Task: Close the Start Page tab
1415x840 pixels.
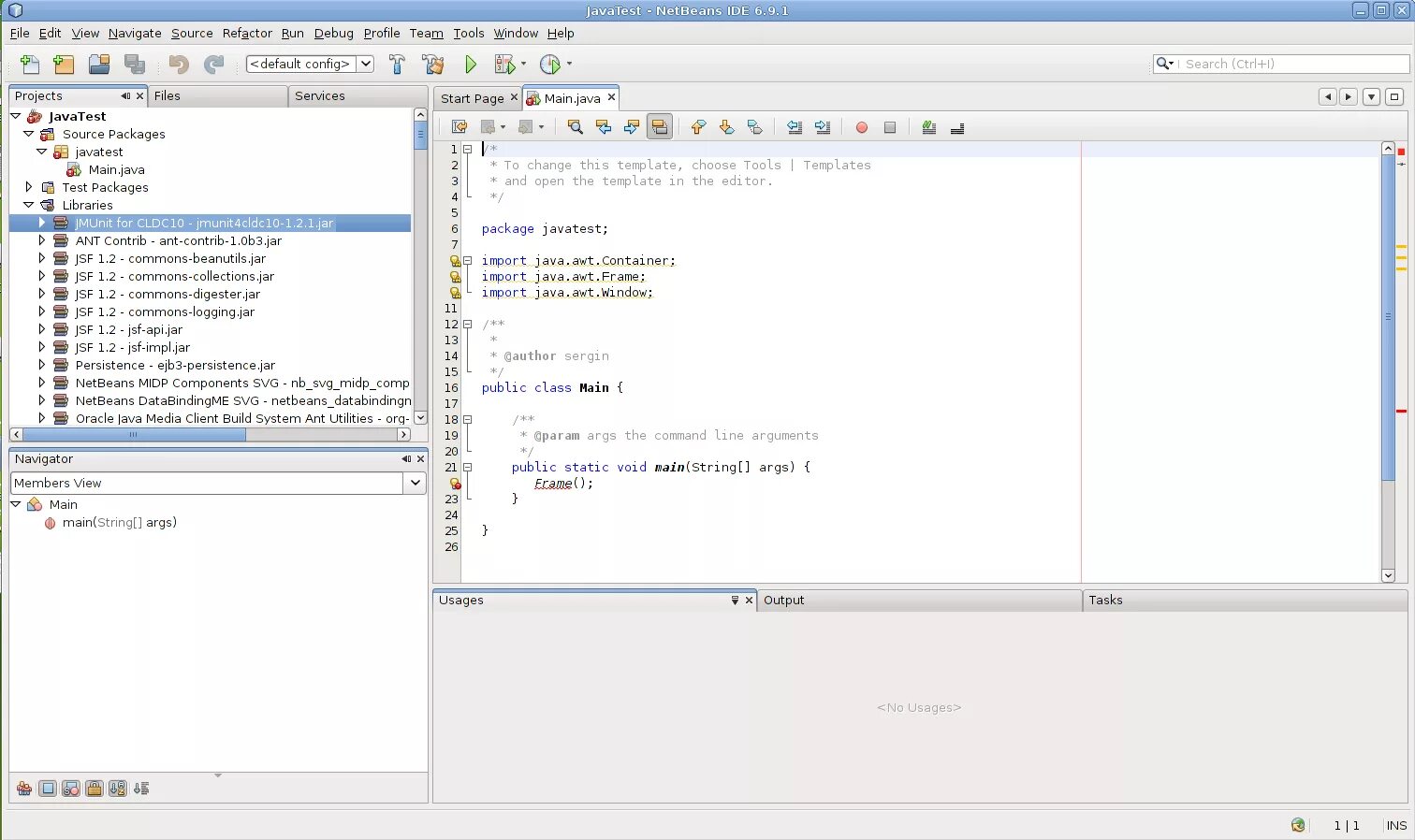Action: 514,97
